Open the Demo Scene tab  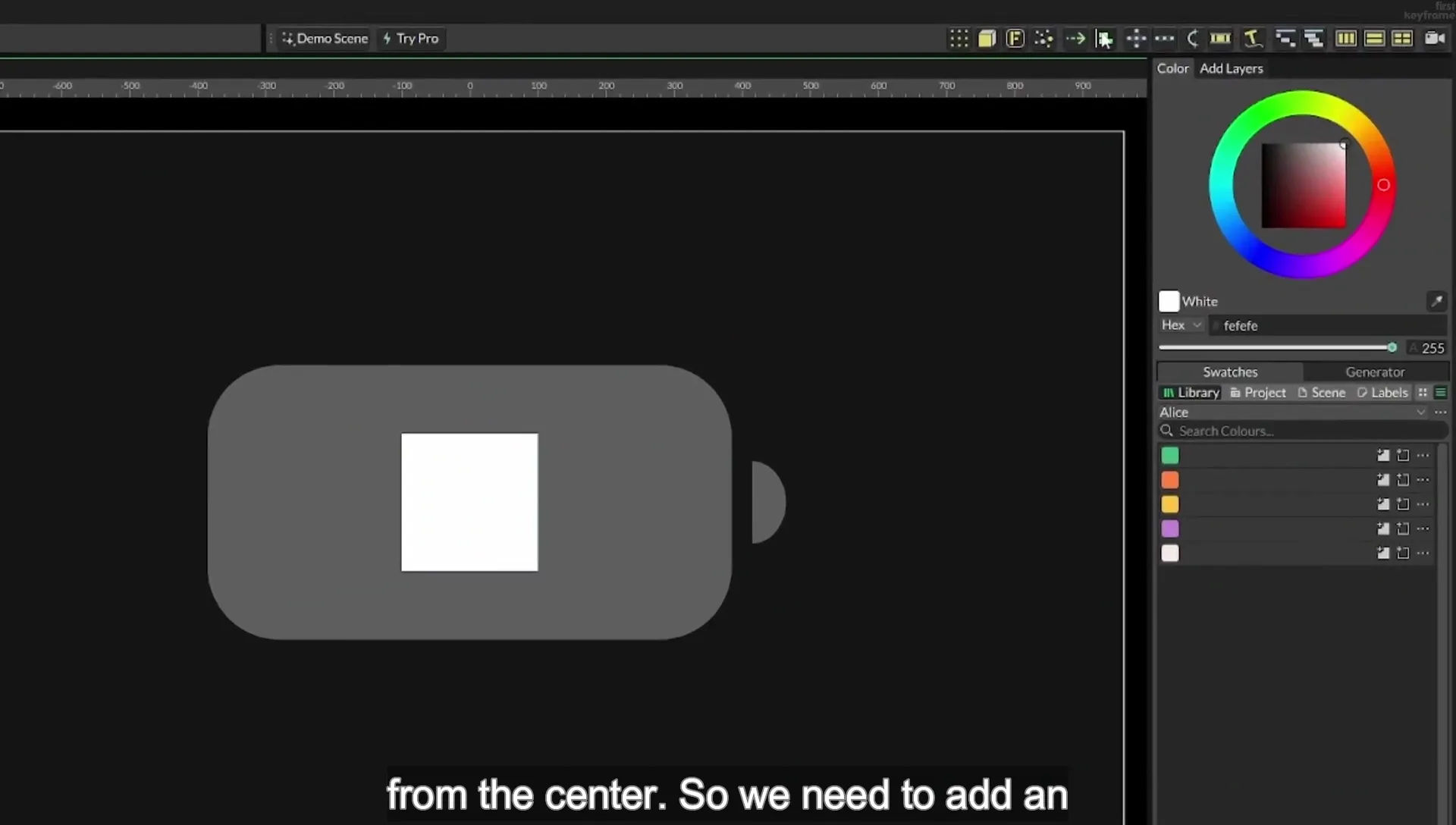pyautogui.click(x=325, y=39)
